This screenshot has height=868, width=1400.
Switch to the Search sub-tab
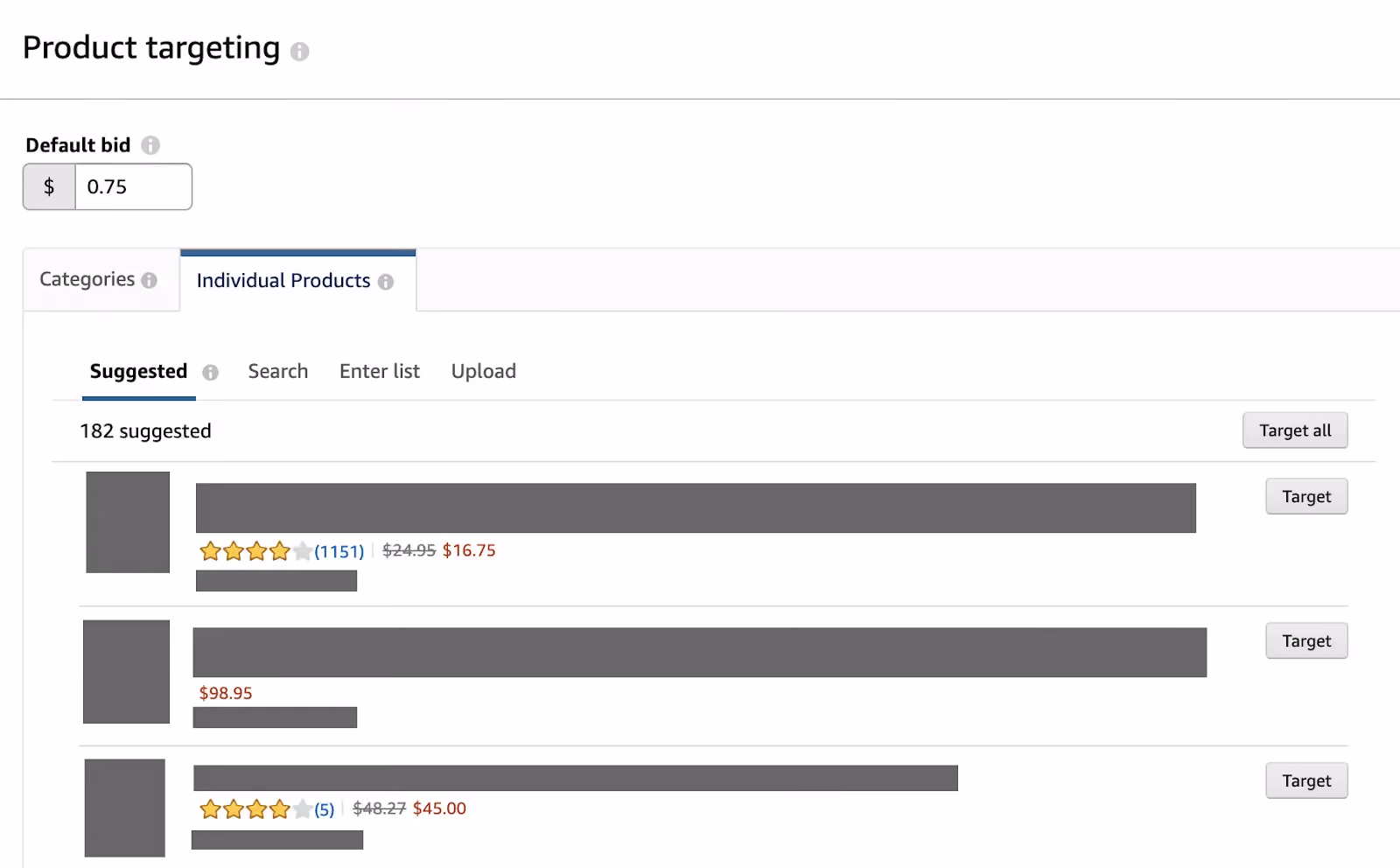278,371
